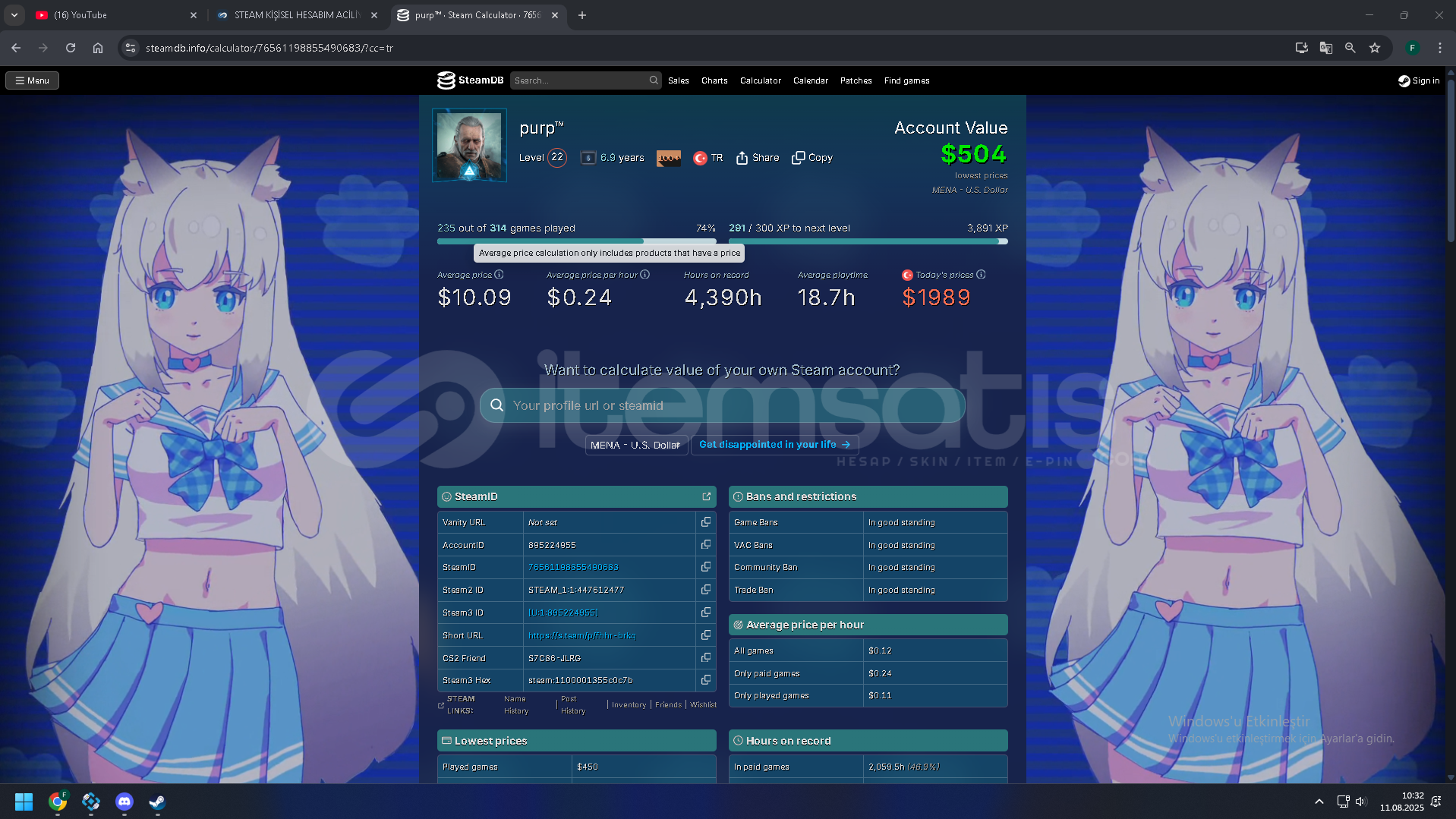Copy the Steam3 ID value

click(x=706, y=613)
